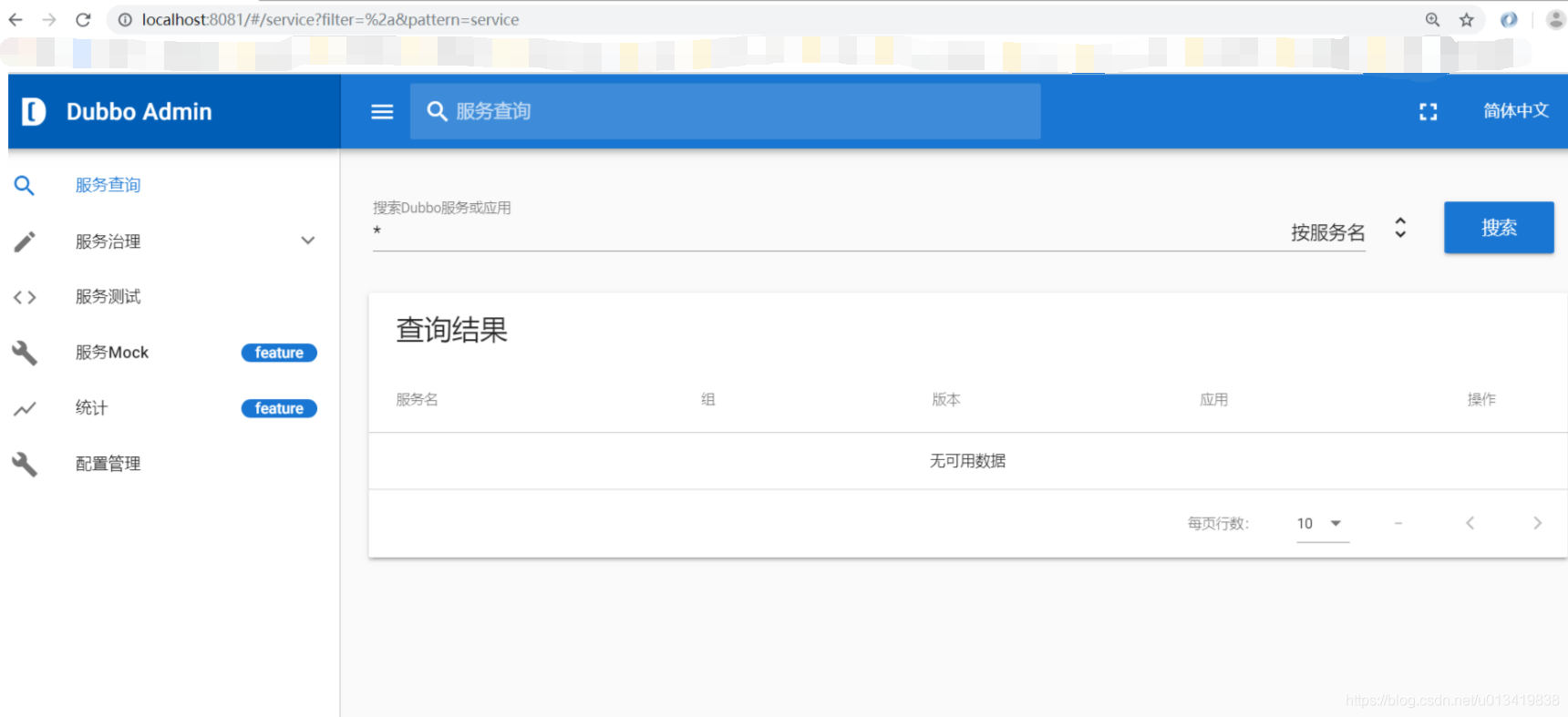This screenshot has width=1568, height=717.
Task: Click the 组 column header
Action: pos(707,399)
